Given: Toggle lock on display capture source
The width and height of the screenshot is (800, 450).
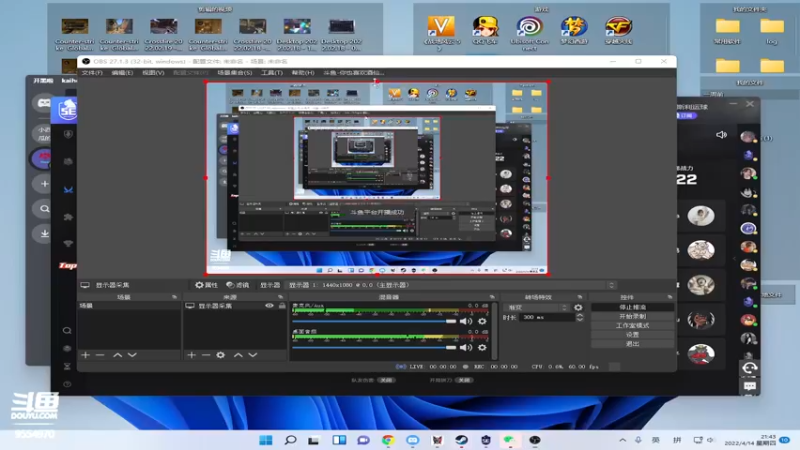Looking at the screenshot, I should [282, 306].
